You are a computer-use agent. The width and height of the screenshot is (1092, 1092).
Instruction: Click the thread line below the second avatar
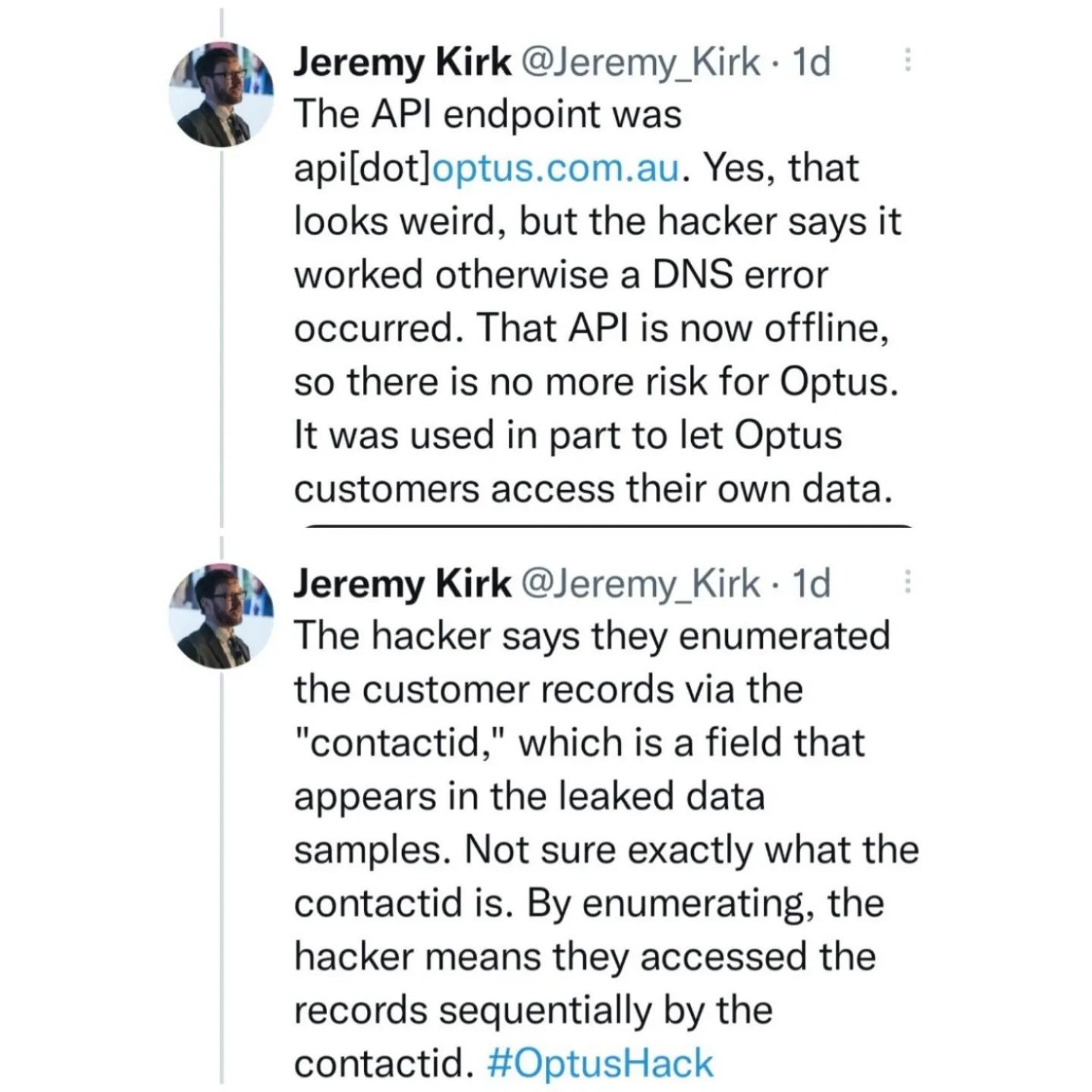tap(221, 874)
